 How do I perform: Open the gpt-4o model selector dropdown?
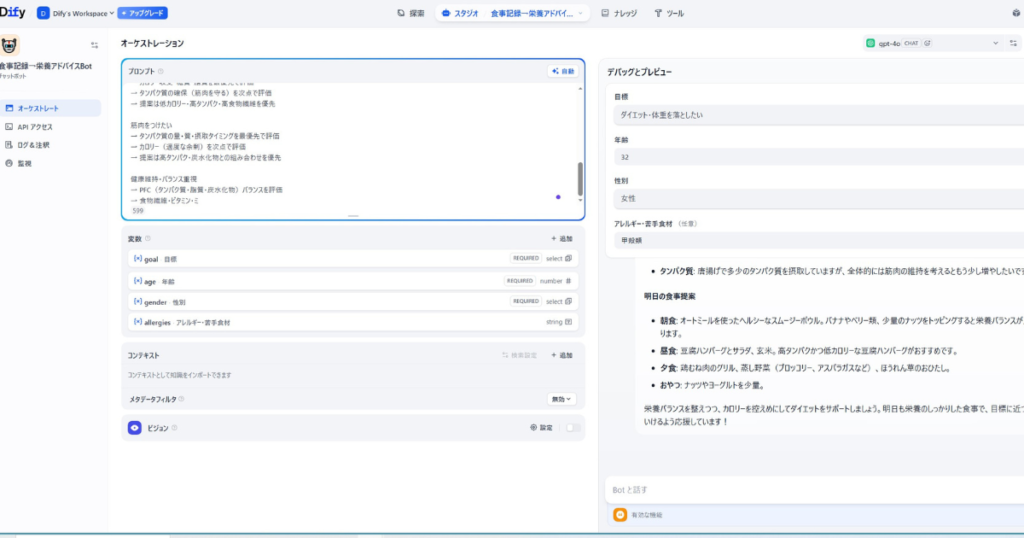[x=933, y=43]
